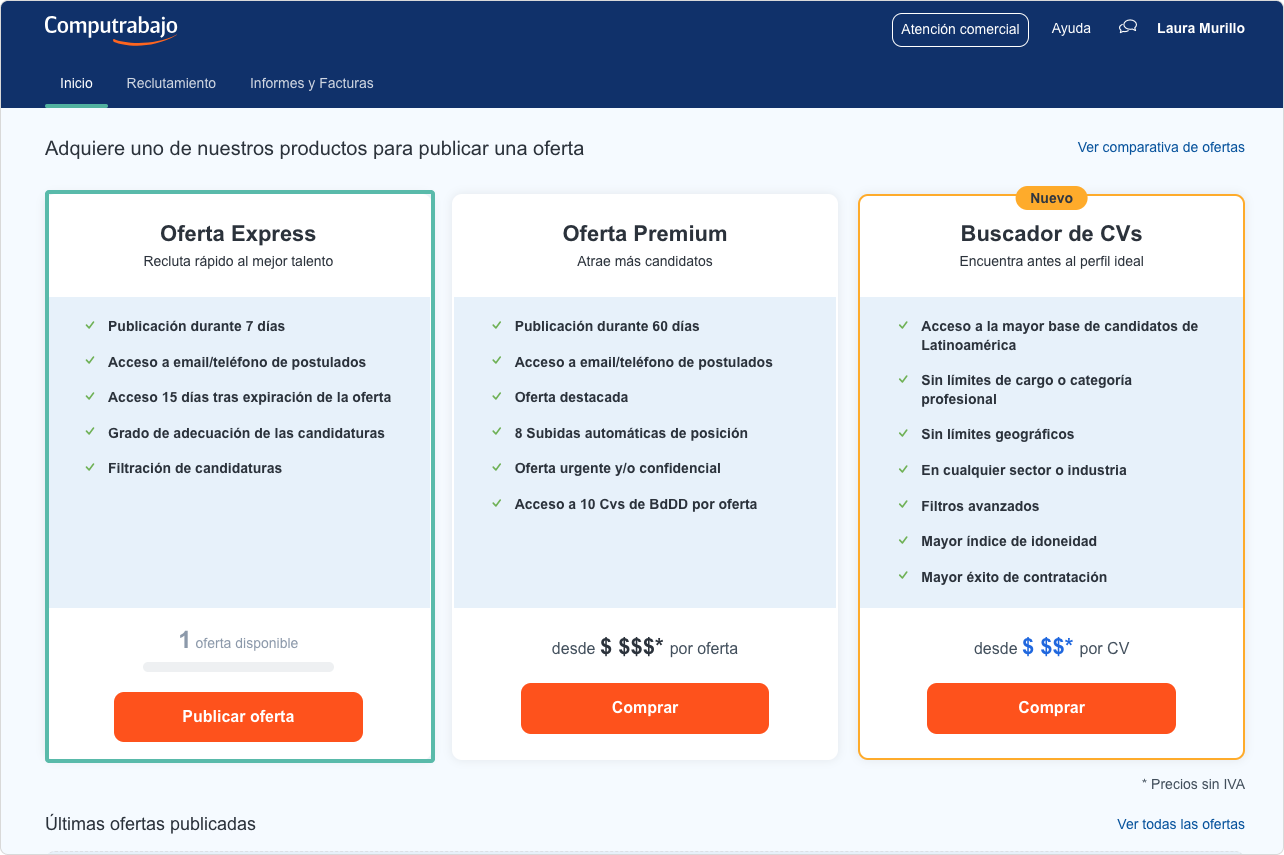Open the chat messages icon
The image size is (1284, 855).
pos(1128,28)
